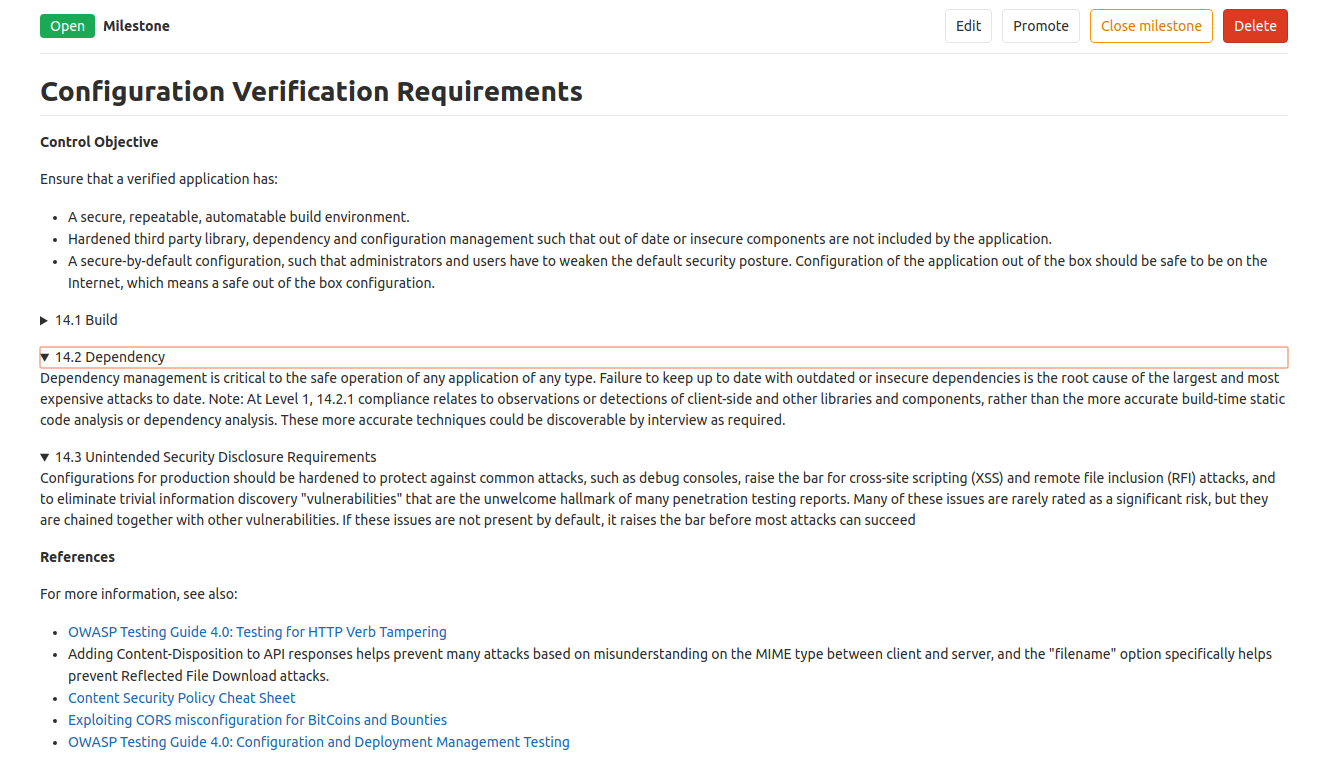Open the Configuration and Deployment Management Testing link
1321x770 pixels.
(x=319, y=741)
